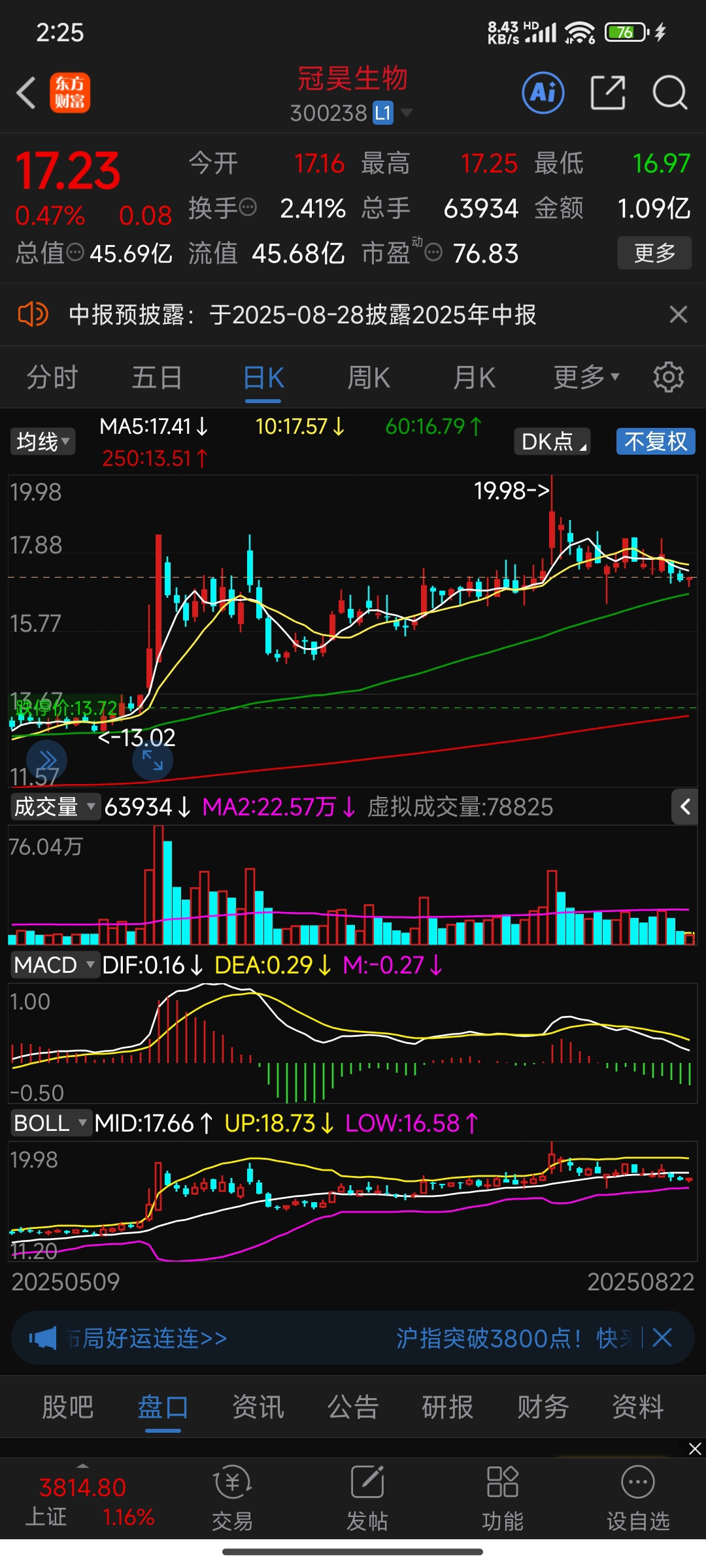Tap the 20250822 end date label

[x=641, y=1282]
